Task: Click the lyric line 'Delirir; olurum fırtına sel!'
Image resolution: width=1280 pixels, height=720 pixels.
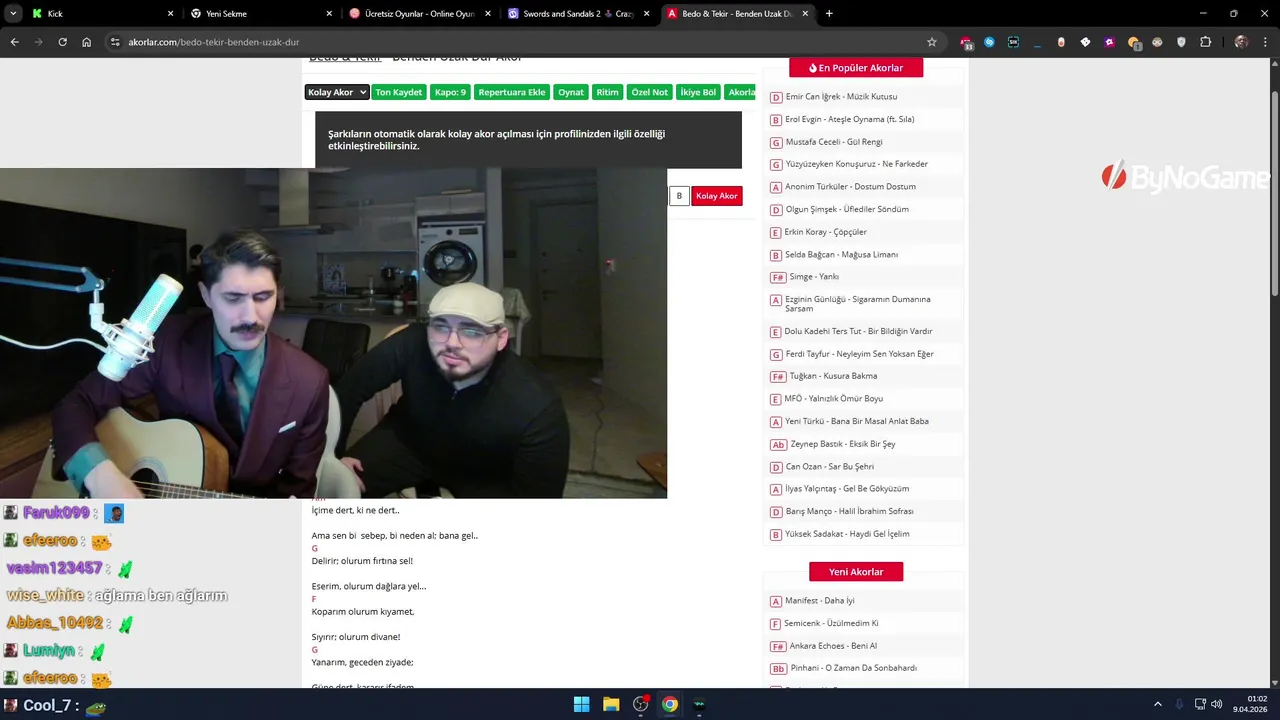Action: [362, 561]
